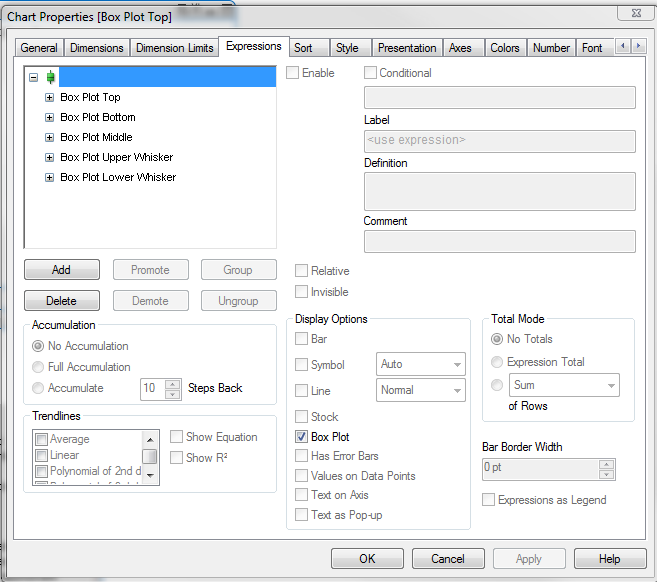Click the Comment input field
657x582 pixels.
click(500, 241)
